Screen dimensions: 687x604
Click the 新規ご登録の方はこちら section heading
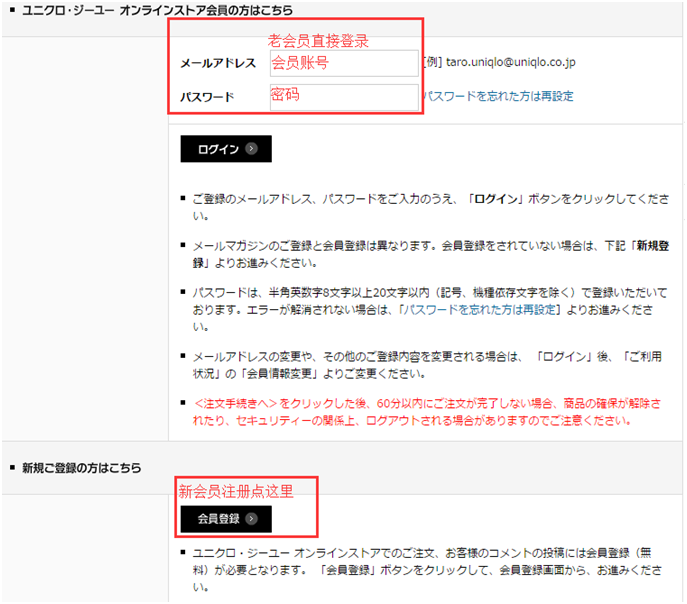82,467
